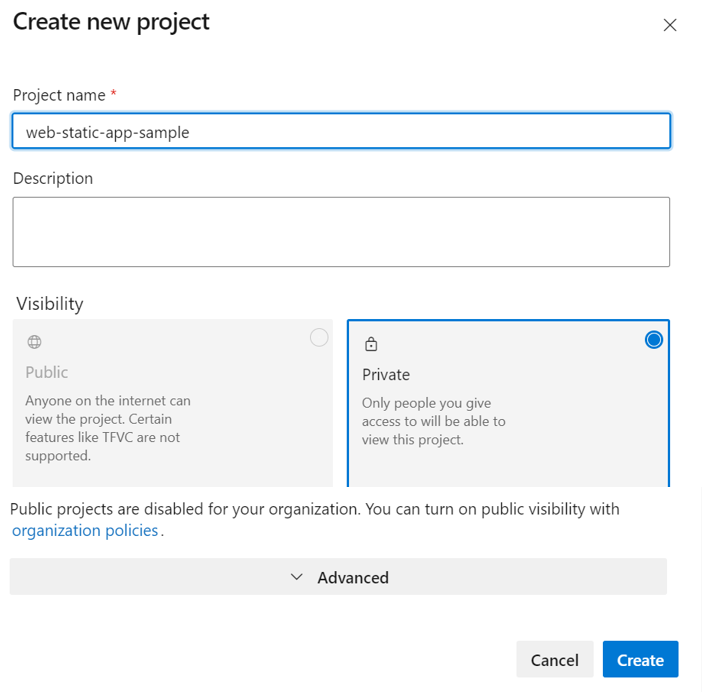
Task: Click the Project name field label
Action: [59, 95]
